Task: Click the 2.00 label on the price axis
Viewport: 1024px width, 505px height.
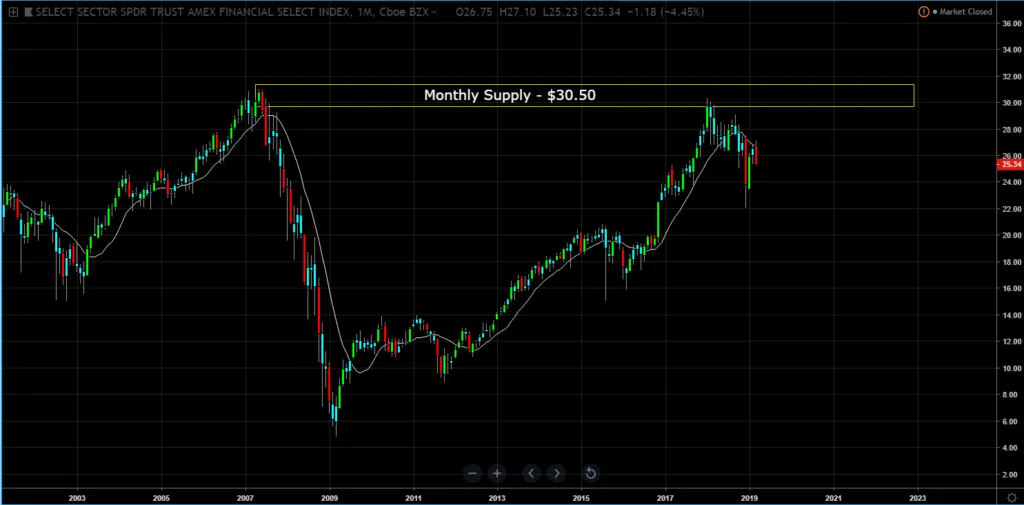Action: click(1012, 474)
